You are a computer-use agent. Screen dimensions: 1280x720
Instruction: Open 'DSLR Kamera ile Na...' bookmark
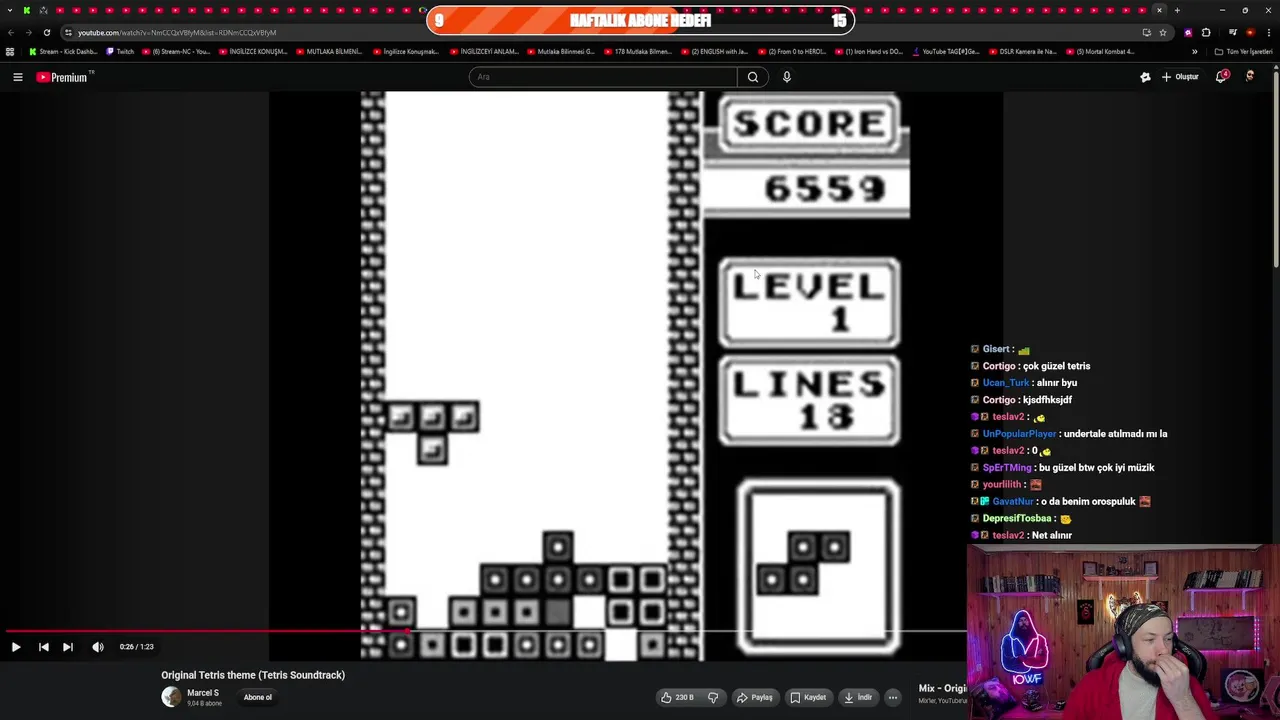[x=1023, y=51]
